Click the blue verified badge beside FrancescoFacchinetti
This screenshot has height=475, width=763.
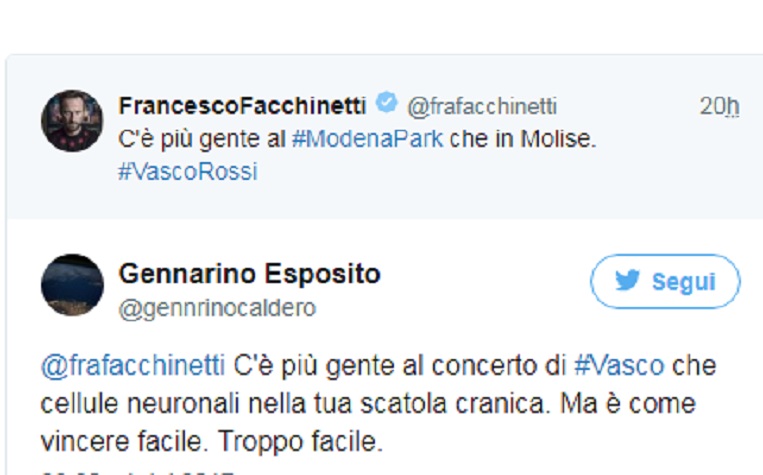tap(387, 105)
